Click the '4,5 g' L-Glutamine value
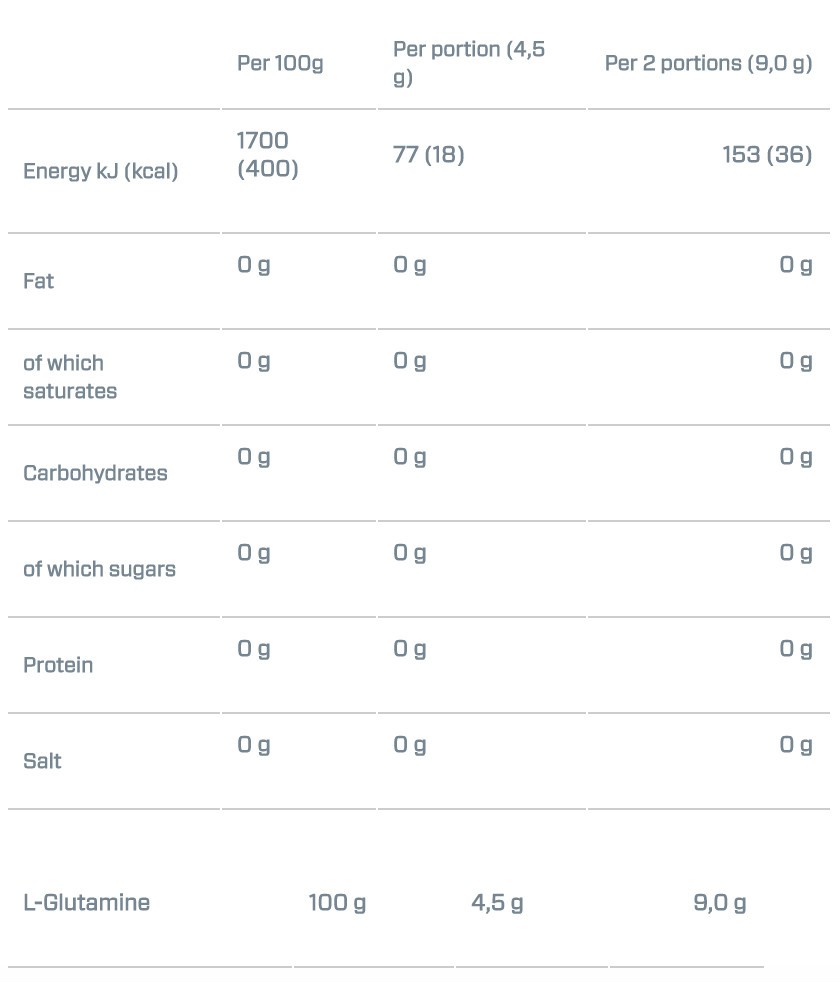Image resolution: width=840 pixels, height=982 pixels. 497,903
